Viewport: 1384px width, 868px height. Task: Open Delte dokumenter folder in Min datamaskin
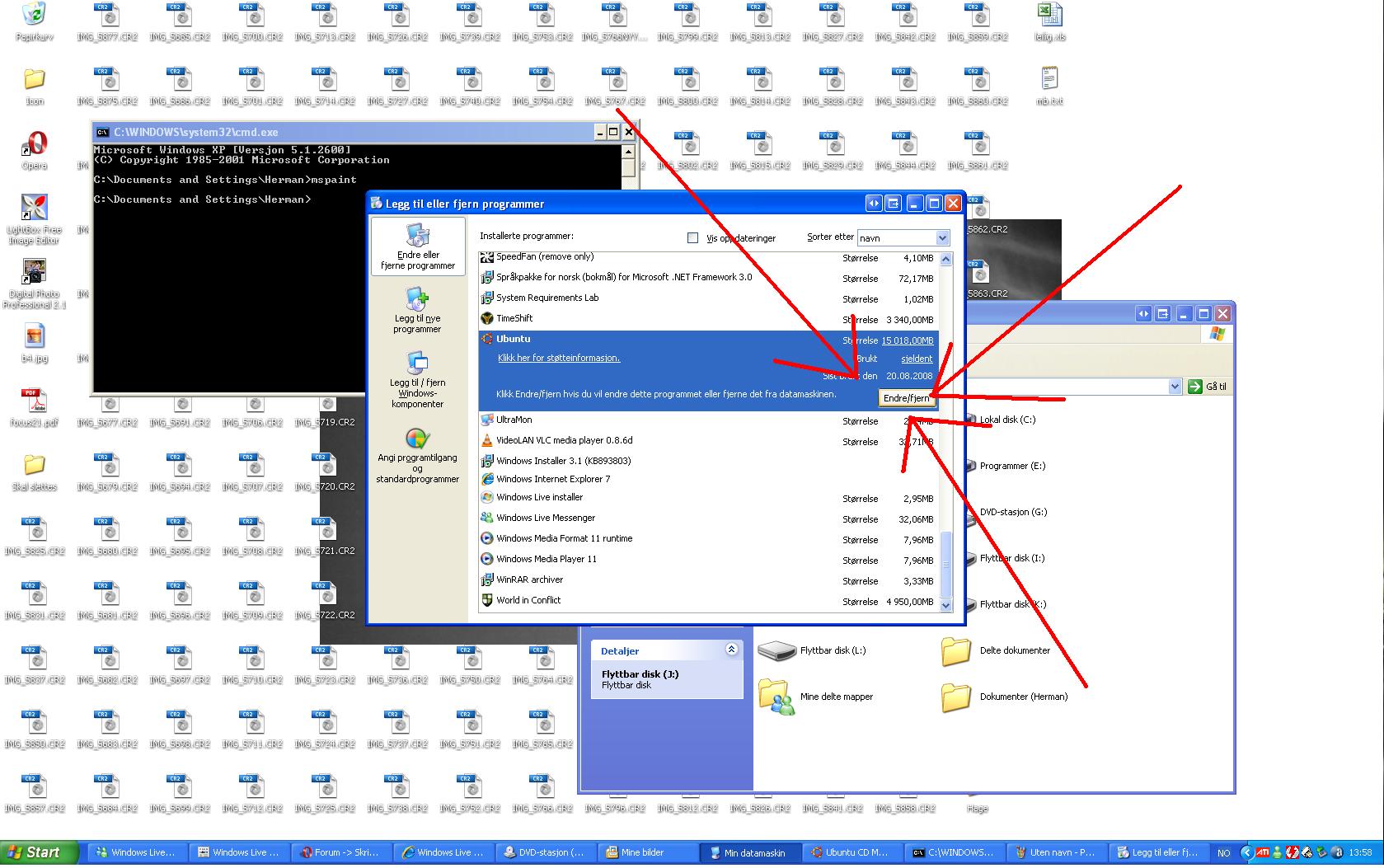(x=996, y=650)
